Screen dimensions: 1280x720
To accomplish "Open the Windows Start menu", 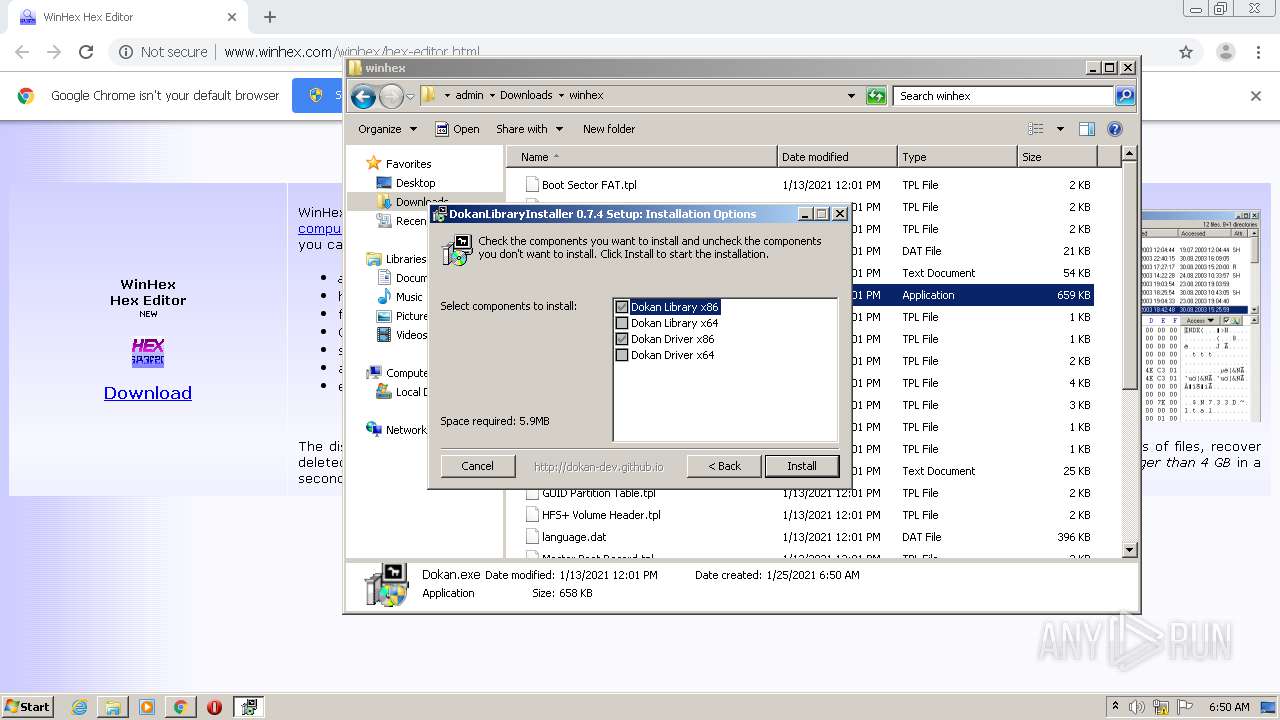I will coord(27,706).
